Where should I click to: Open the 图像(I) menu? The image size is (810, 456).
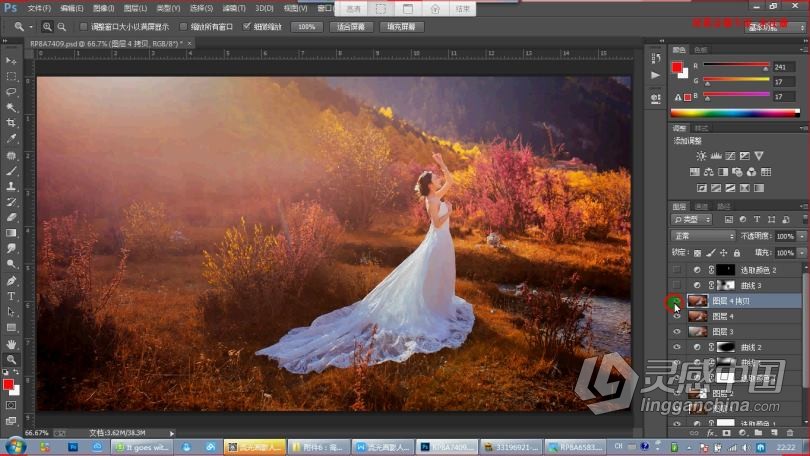[104, 8]
